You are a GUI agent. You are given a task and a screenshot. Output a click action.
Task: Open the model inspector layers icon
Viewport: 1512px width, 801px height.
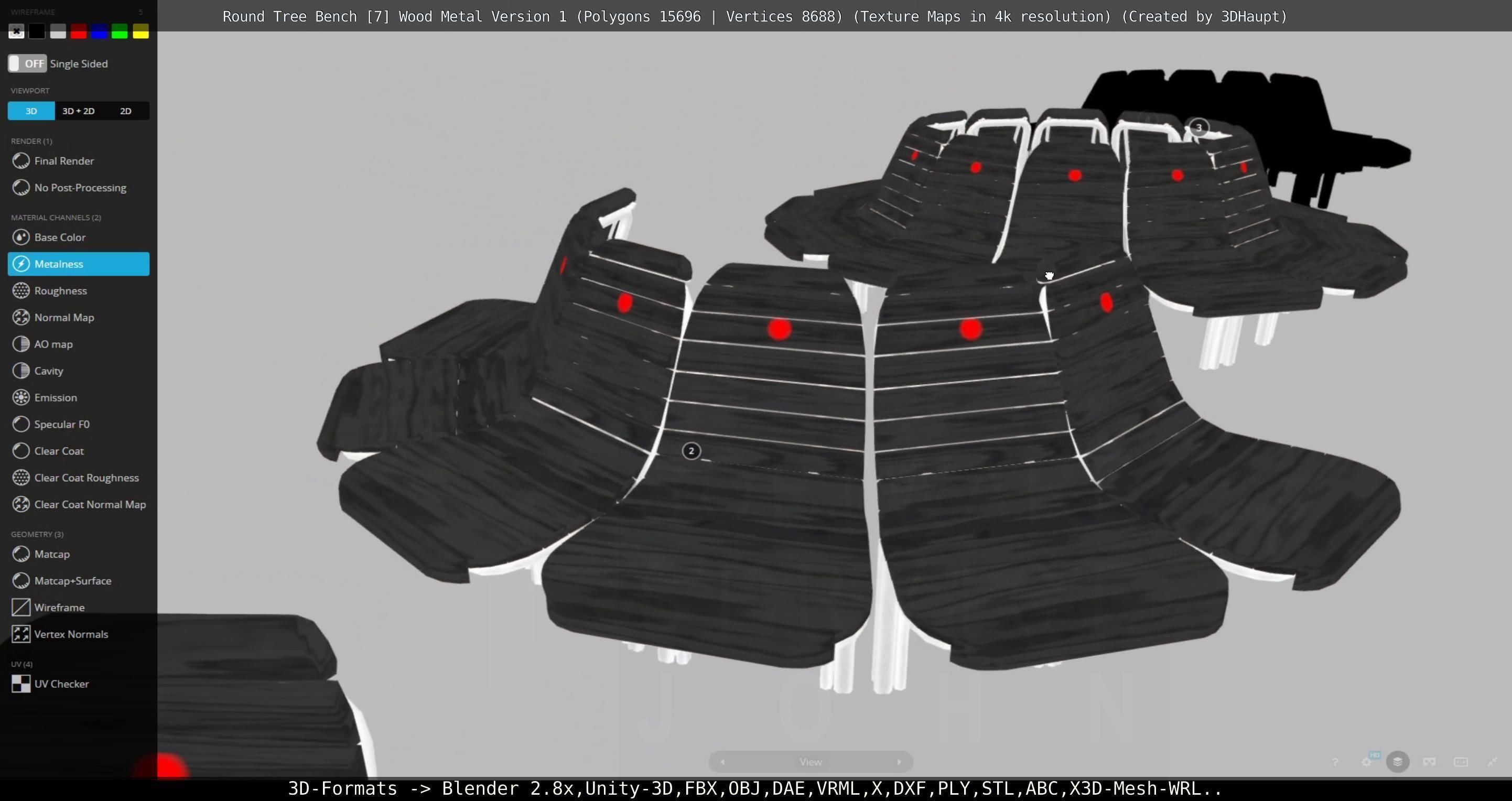(1398, 762)
